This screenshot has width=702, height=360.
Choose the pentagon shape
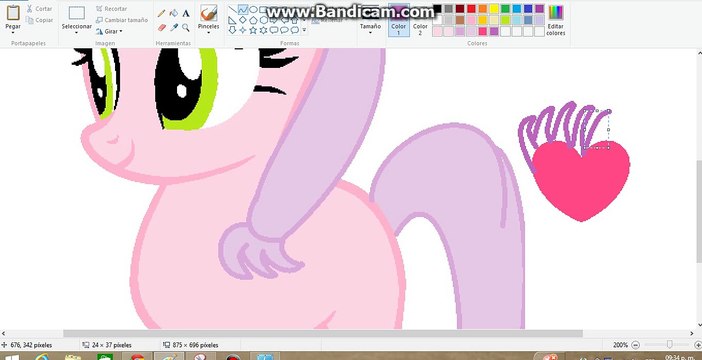253,20
